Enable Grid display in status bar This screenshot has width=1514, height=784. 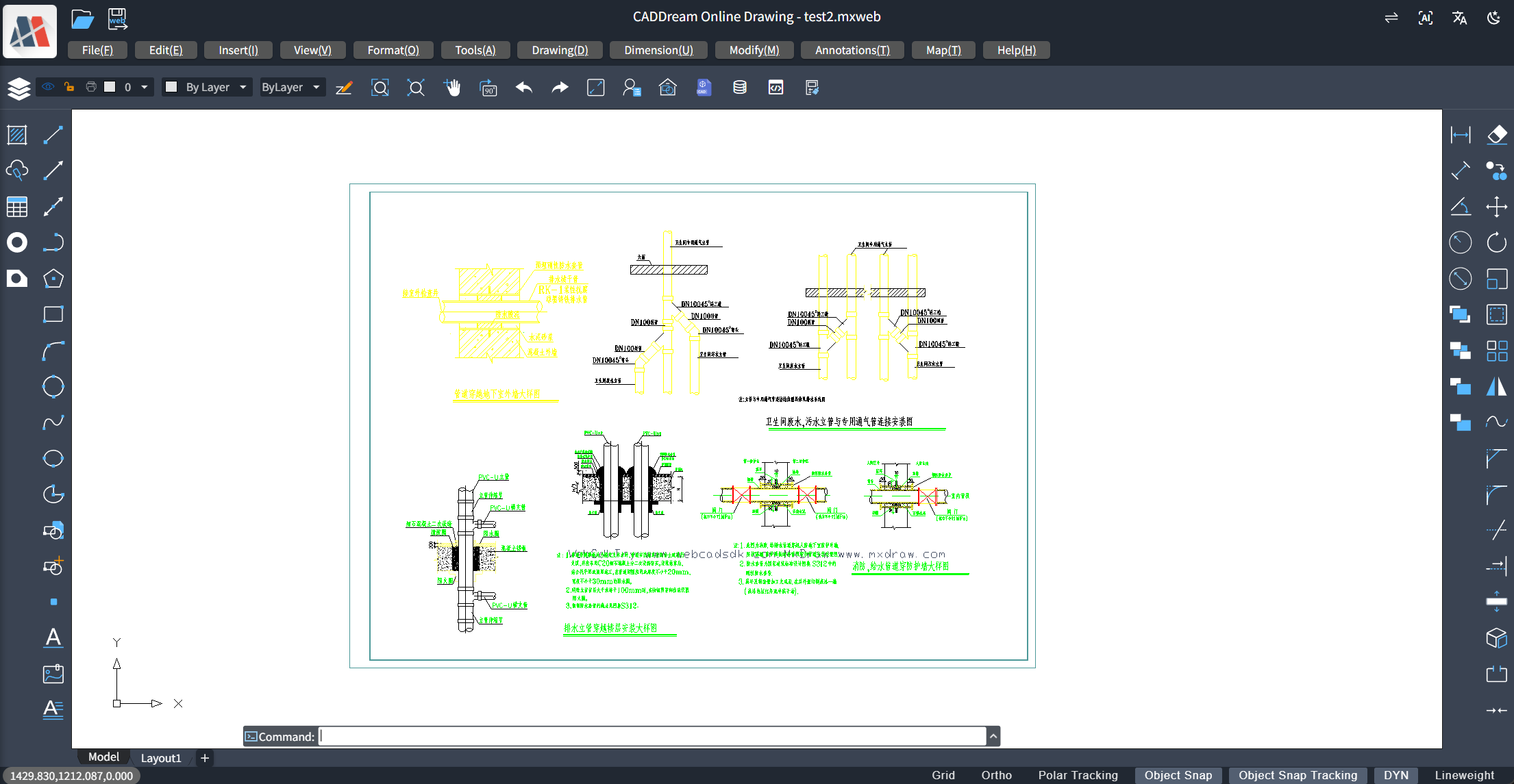(x=943, y=775)
